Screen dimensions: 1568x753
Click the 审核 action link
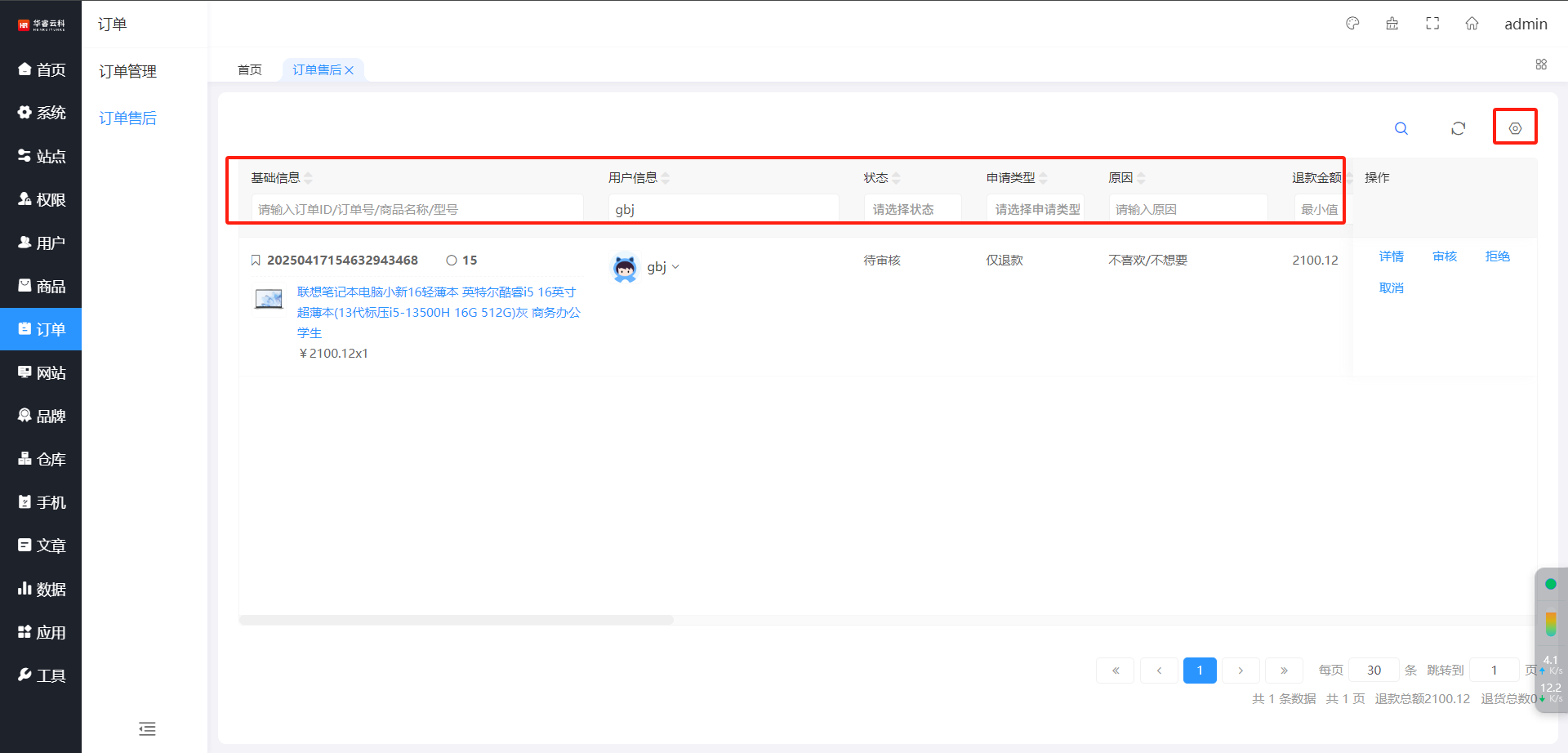[x=1444, y=256]
